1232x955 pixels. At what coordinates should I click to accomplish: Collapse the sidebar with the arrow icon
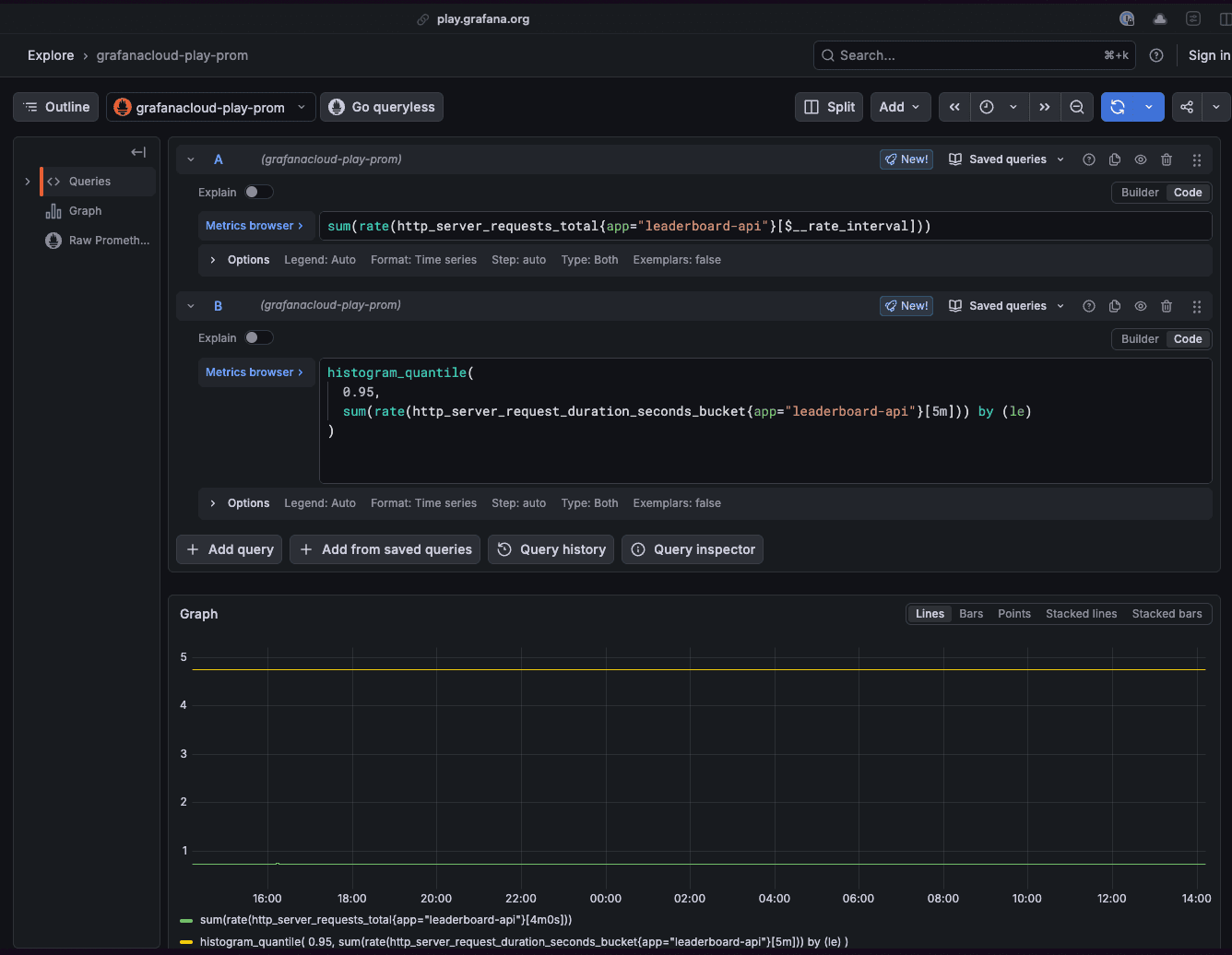point(138,152)
